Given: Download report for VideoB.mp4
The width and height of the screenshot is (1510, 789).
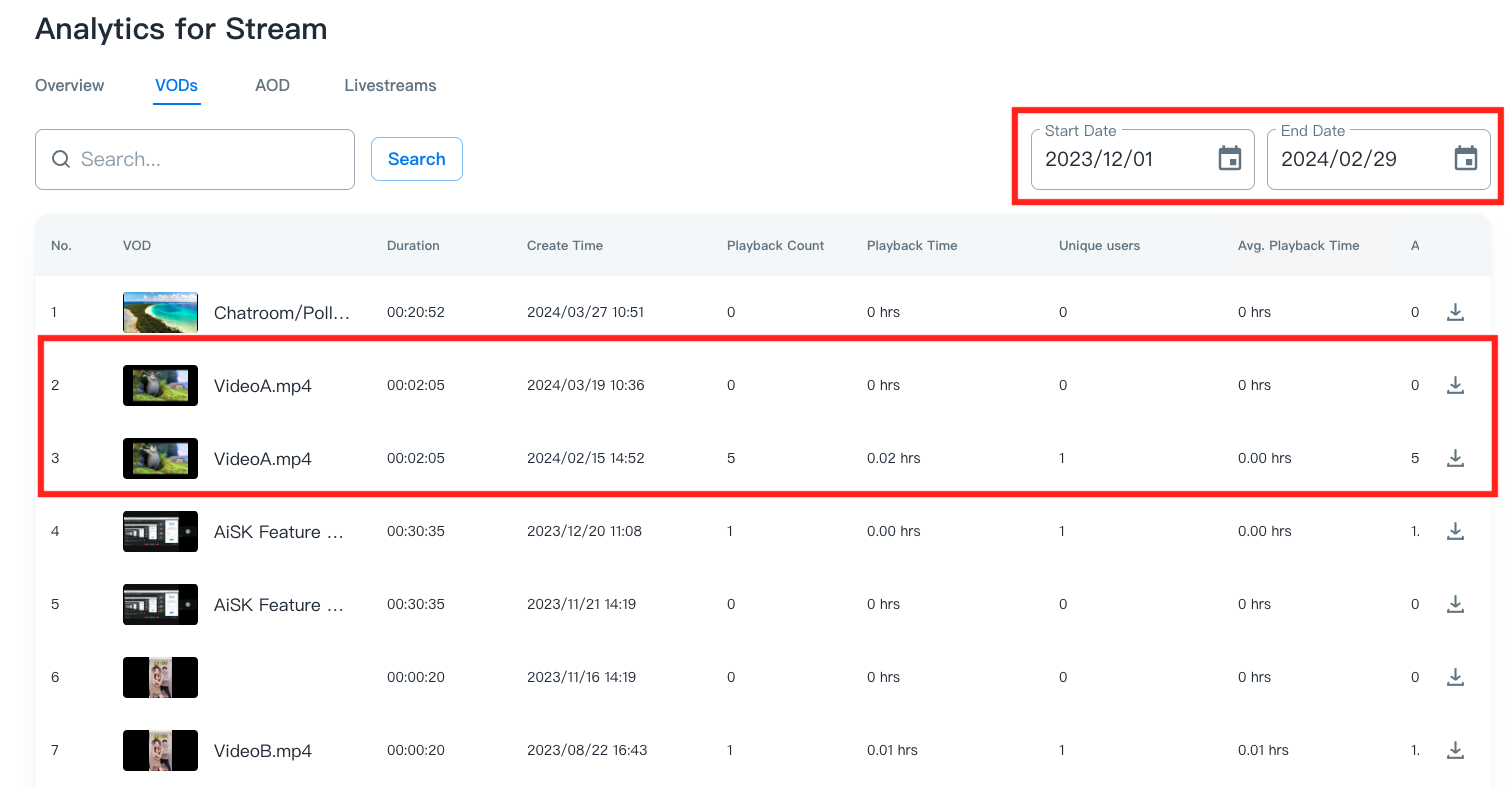Looking at the screenshot, I should (1455, 750).
